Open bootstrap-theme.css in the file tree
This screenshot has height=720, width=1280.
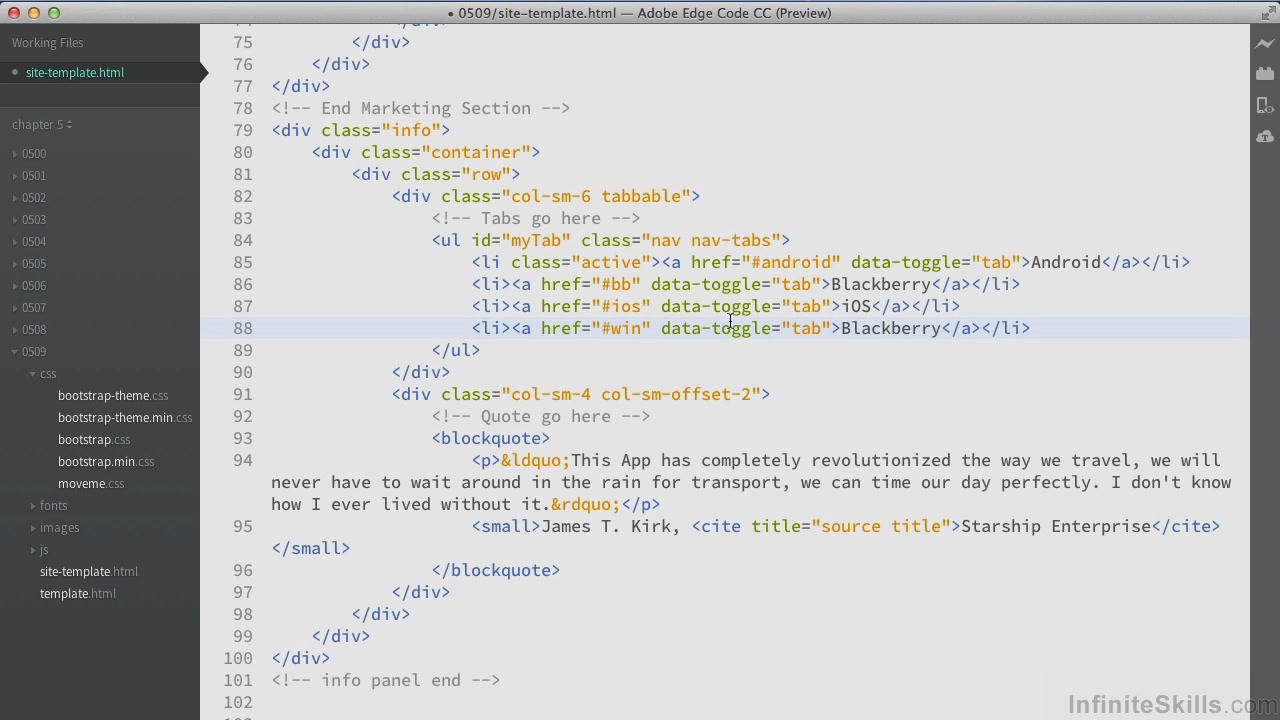(113, 396)
